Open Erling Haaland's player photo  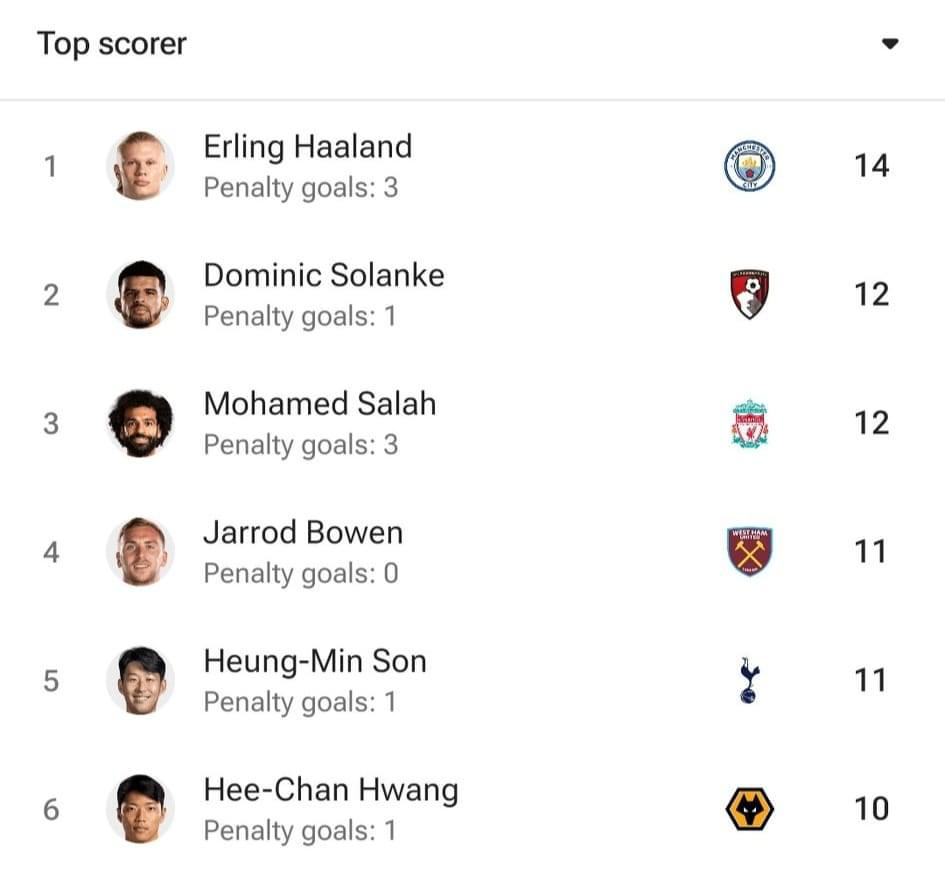(140, 166)
